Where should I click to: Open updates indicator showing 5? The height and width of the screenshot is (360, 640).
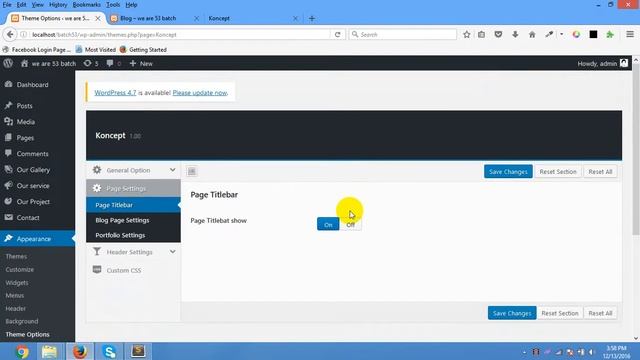coord(91,64)
